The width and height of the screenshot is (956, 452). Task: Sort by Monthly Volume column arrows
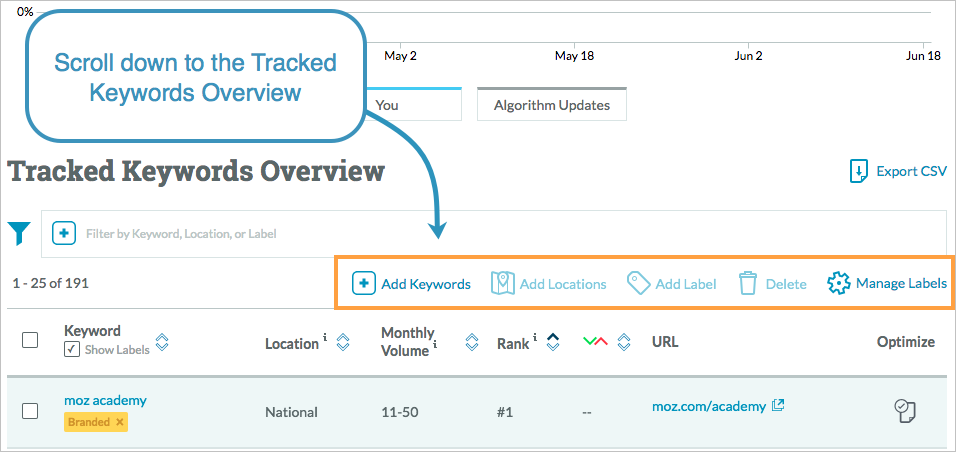point(471,342)
